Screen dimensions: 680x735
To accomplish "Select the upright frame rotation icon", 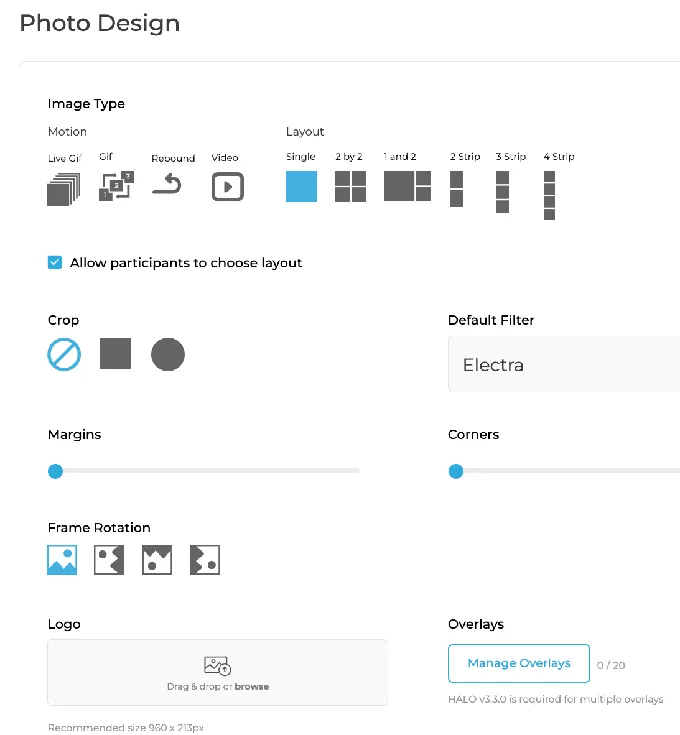I will pyautogui.click(x=62, y=560).
